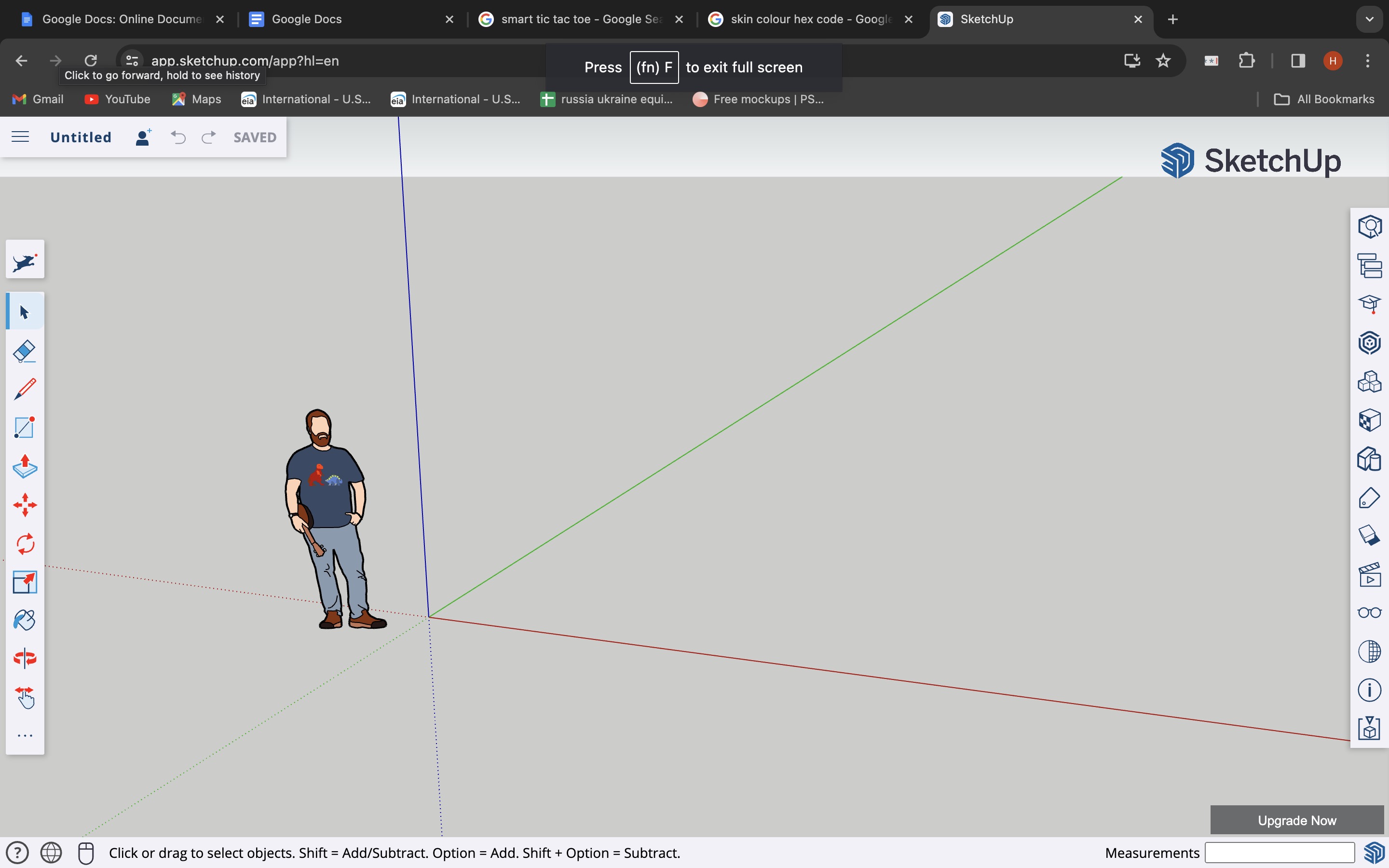Switch to the Google Docs tab

tap(351, 19)
